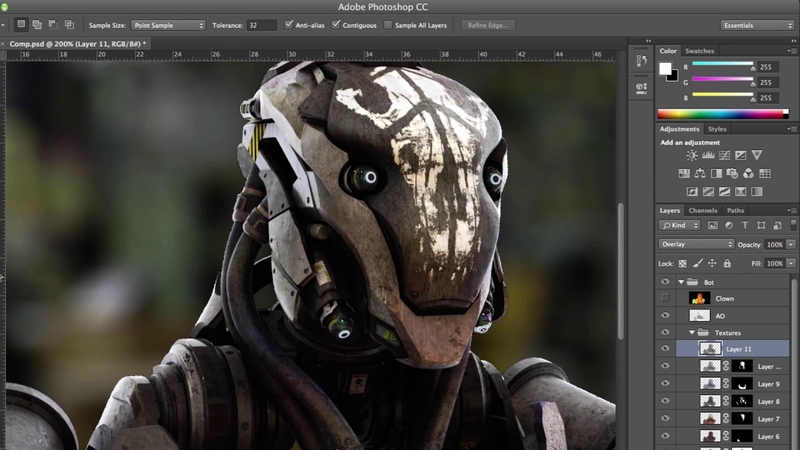Lock transparent pixels of the layer
Viewport: 800px width, 450px height.
point(683,264)
